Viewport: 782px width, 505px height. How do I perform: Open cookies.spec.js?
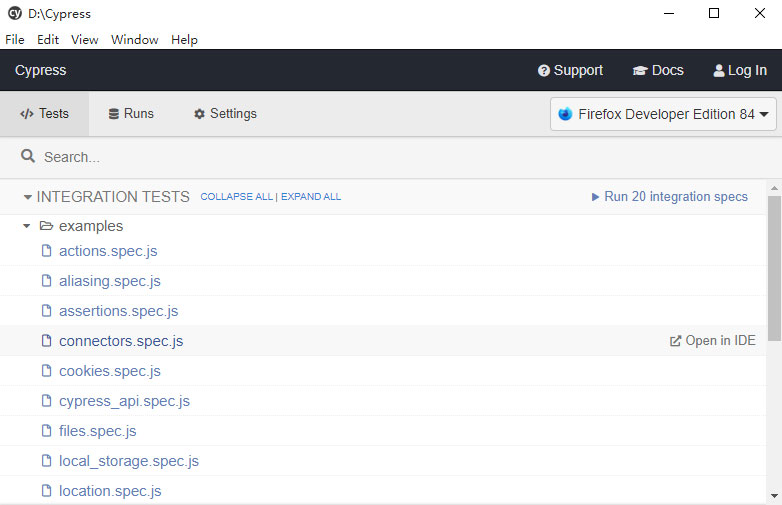coord(110,371)
